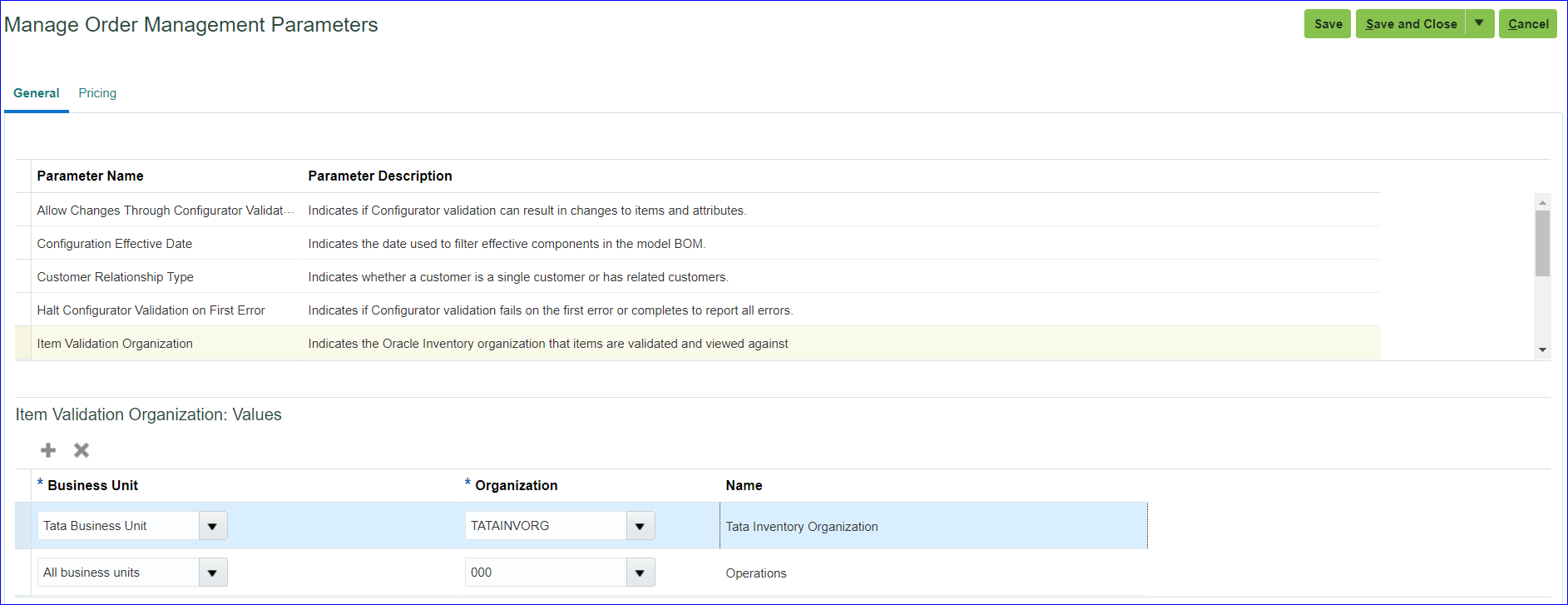Cancel the parameter changes
This screenshot has height=605, width=1568.
[1527, 23]
